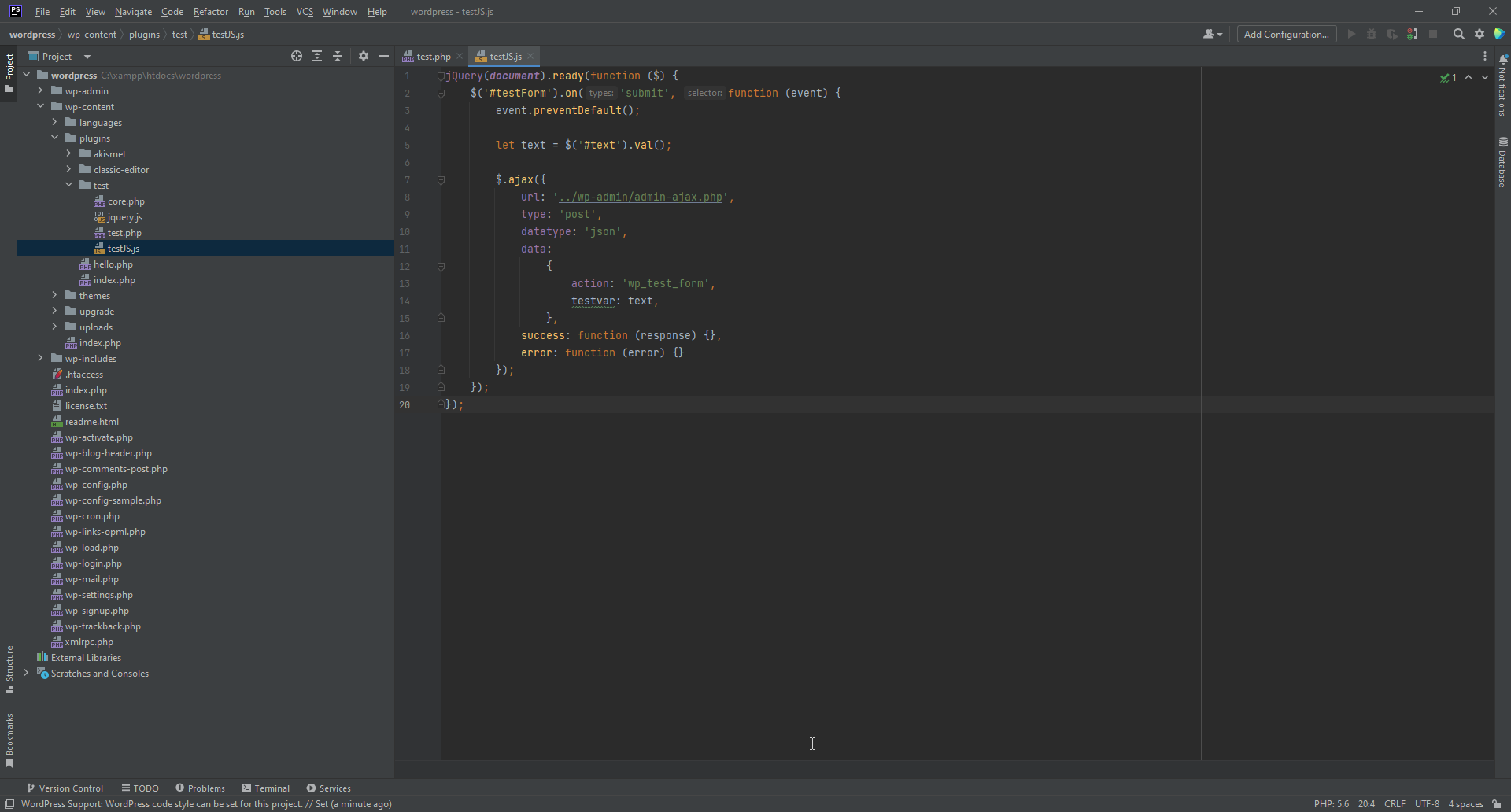Click Run with Coverage icon
This screenshot has height=812, width=1511.
(1392, 34)
